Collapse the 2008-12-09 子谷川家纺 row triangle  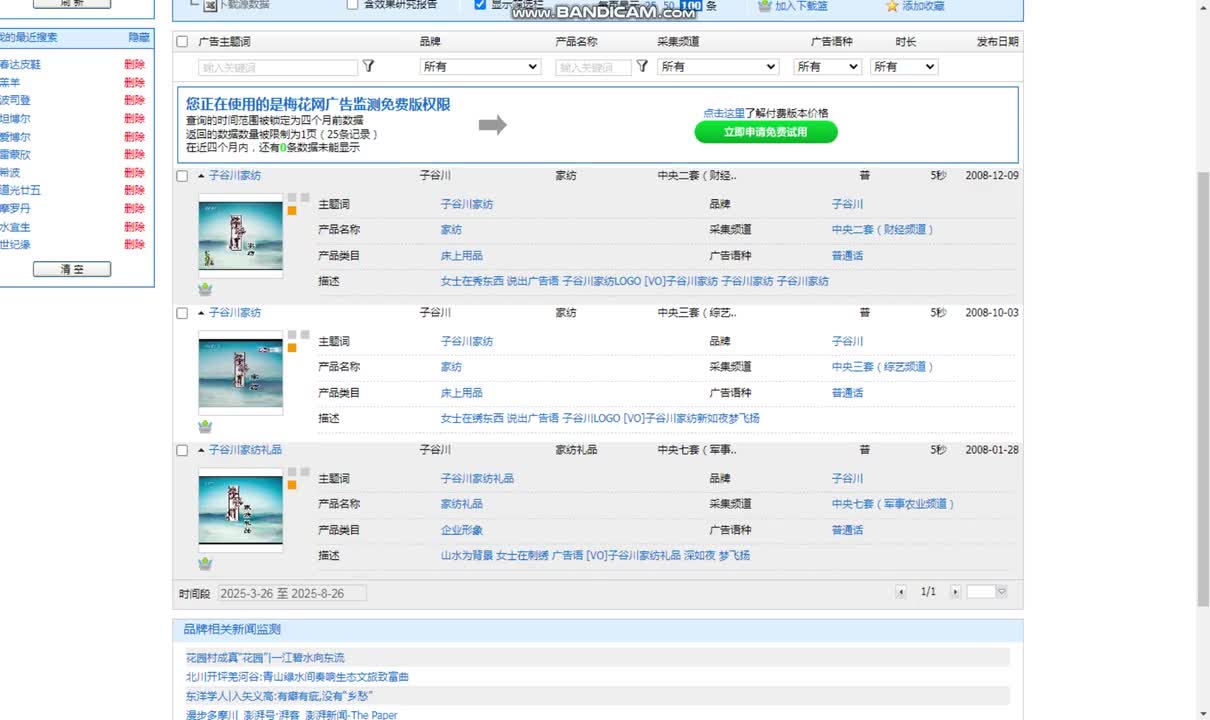tap(201, 176)
